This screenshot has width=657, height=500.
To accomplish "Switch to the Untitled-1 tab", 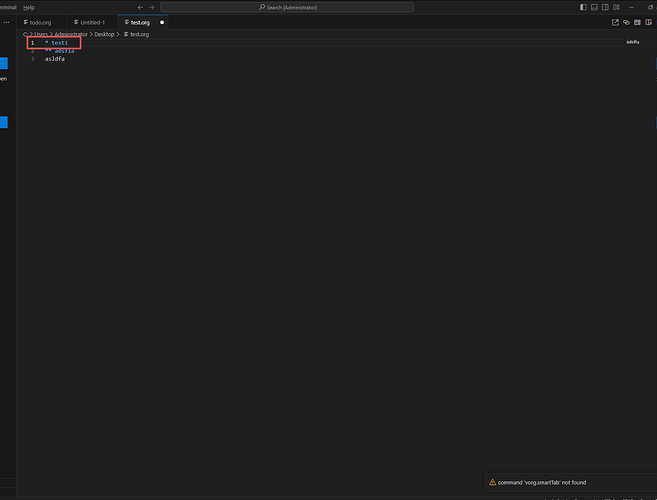I will [x=91, y=22].
